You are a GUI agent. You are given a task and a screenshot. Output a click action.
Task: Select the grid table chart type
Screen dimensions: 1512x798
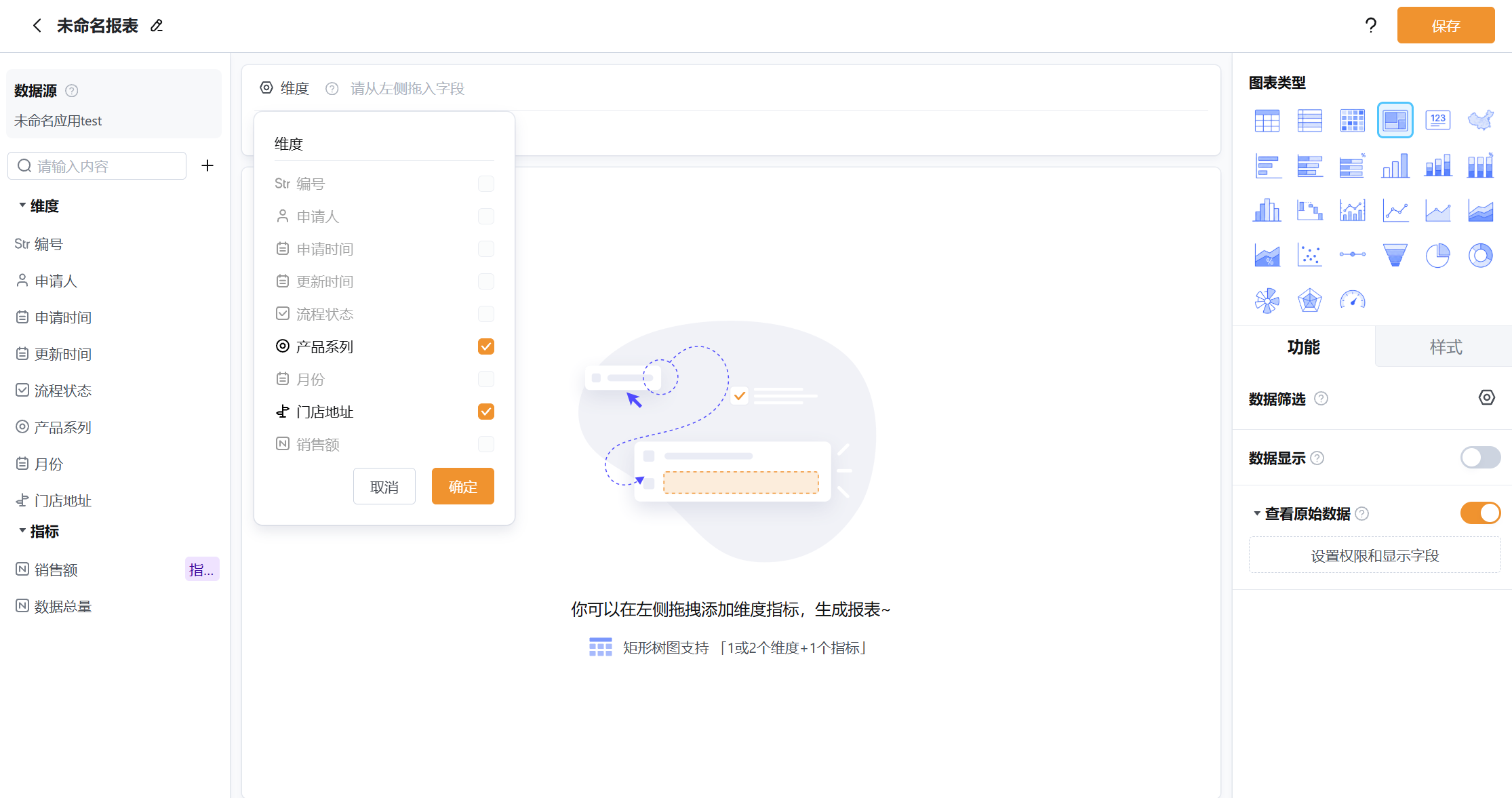1267,121
